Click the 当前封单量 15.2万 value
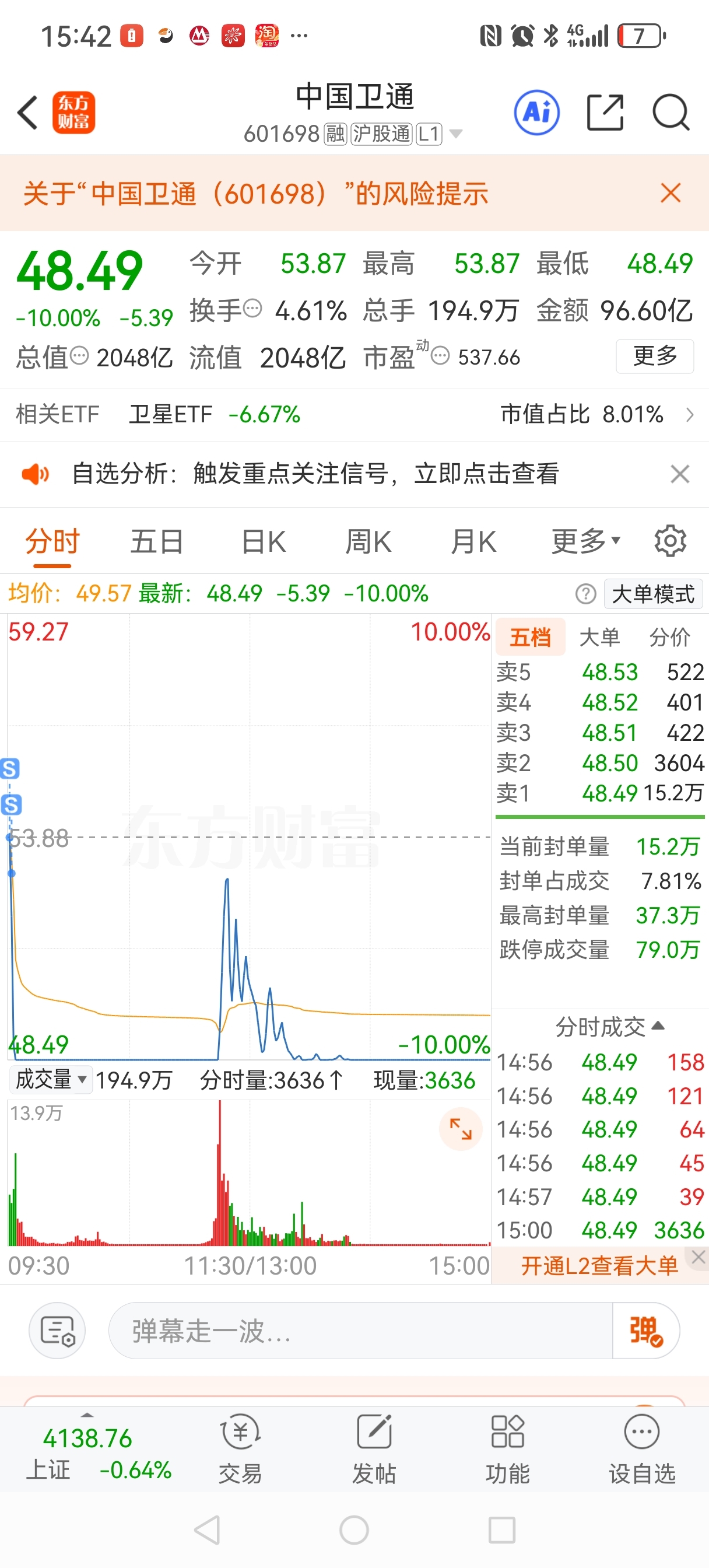This screenshot has width=709, height=1568. [668, 846]
